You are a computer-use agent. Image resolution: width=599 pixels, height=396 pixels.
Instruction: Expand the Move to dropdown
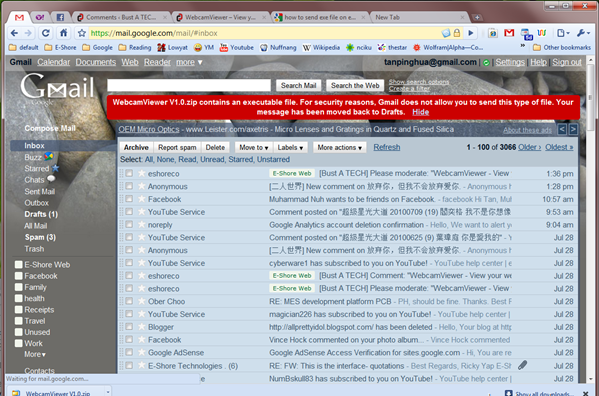point(254,147)
